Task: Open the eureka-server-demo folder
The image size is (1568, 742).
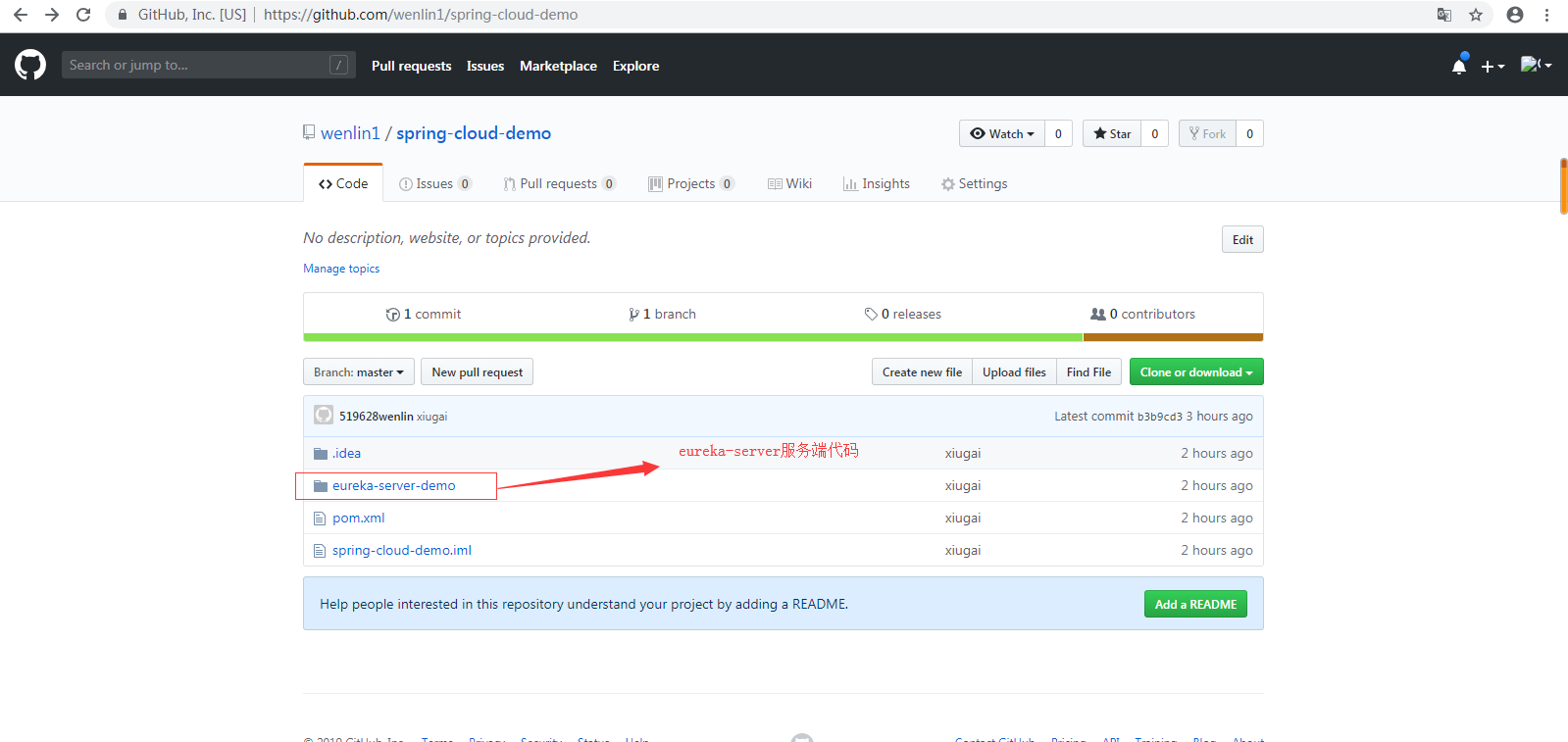Action: click(393, 485)
